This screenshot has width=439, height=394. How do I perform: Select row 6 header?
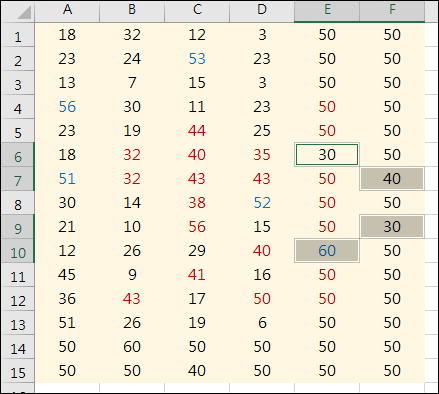tap(18, 155)
